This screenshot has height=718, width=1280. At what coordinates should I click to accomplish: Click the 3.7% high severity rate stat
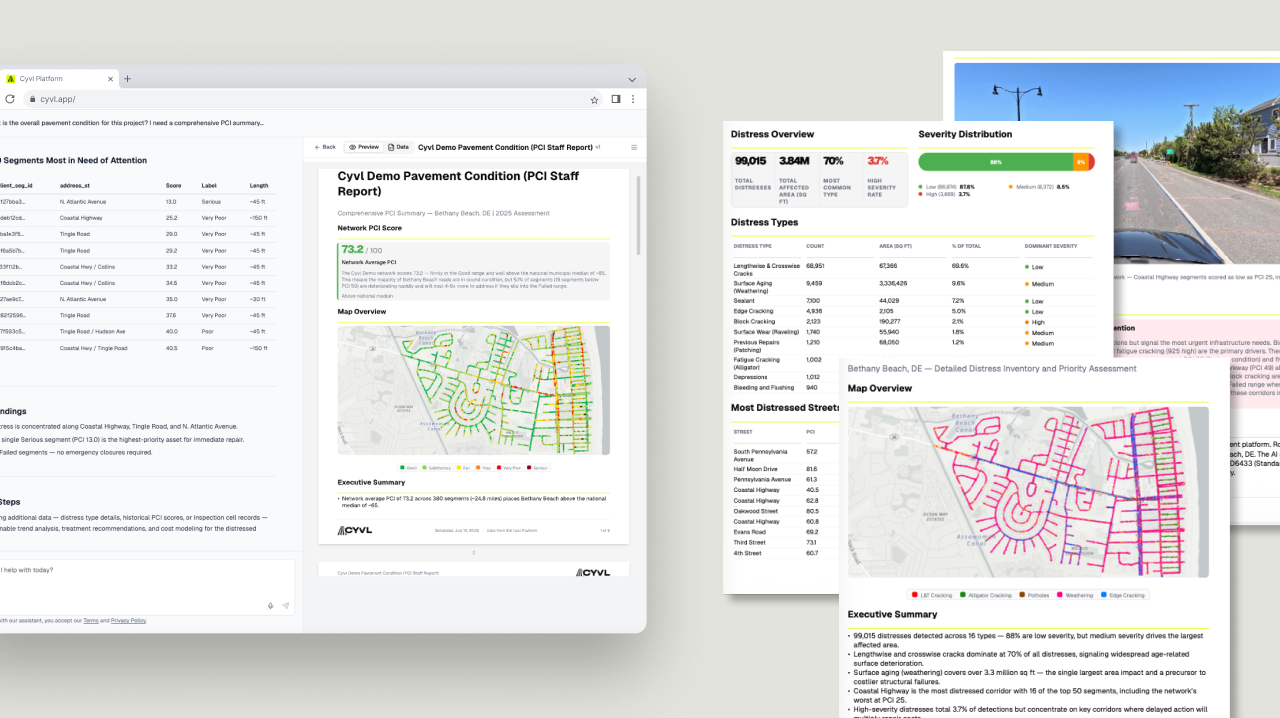point(878,161)
